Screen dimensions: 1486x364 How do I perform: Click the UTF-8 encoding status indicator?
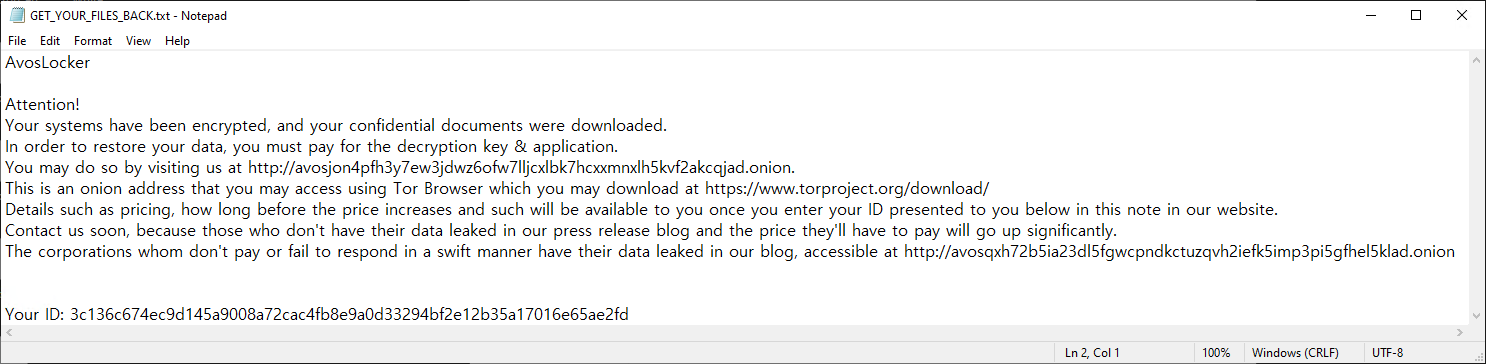click(1389, 353)
